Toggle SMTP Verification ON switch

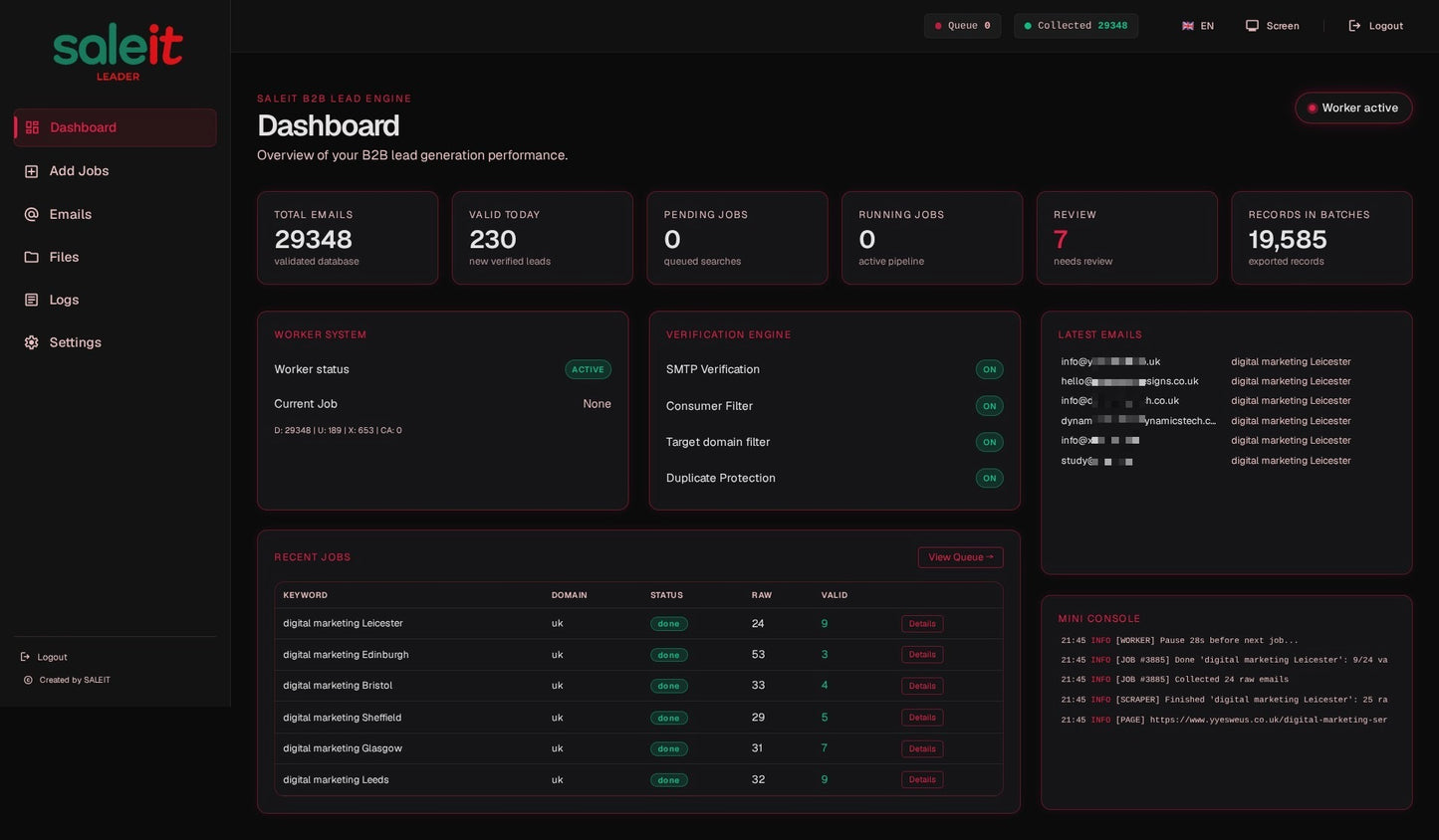tap(989, 369)
